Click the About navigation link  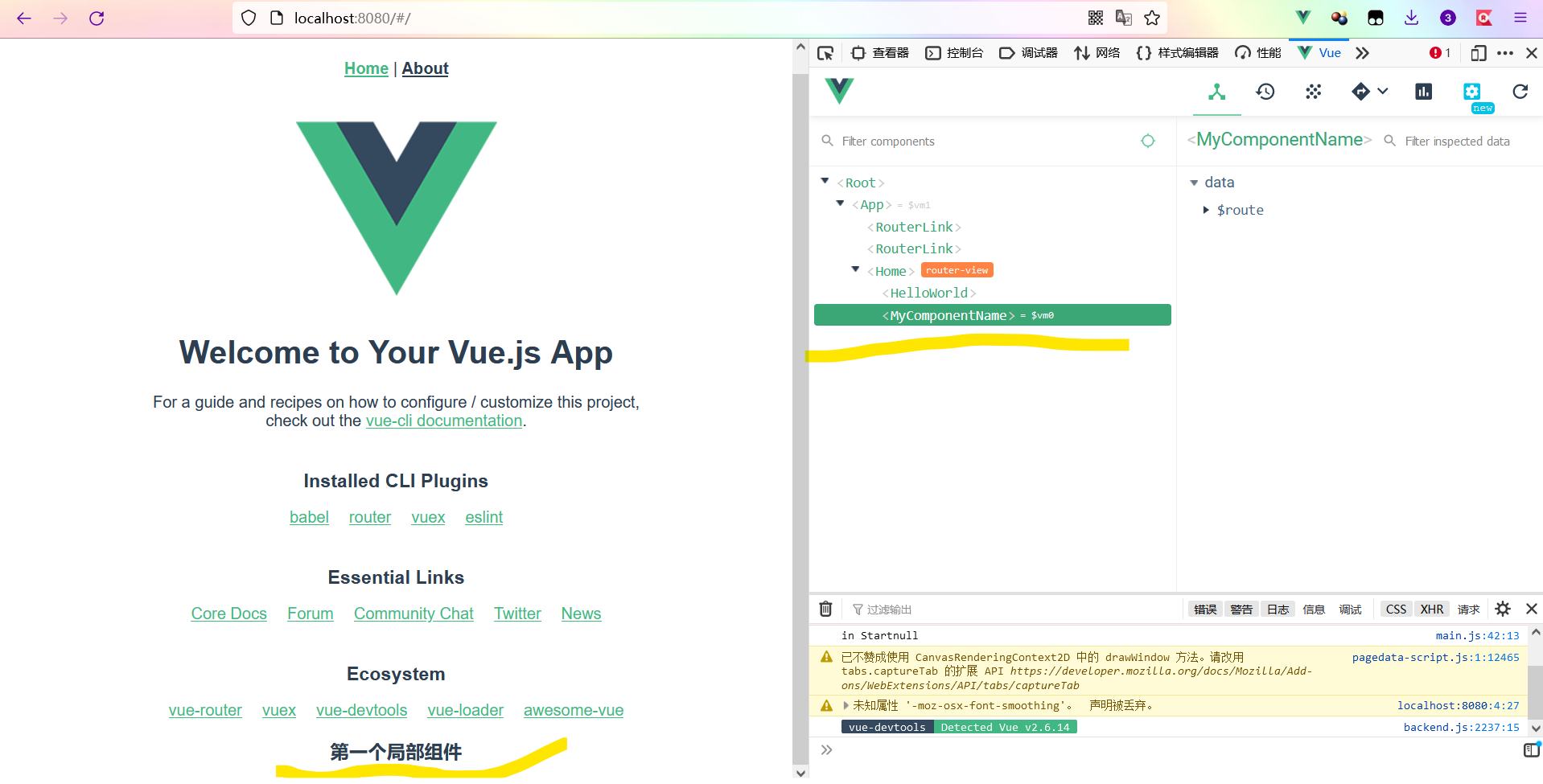click(x=425, y=68)
